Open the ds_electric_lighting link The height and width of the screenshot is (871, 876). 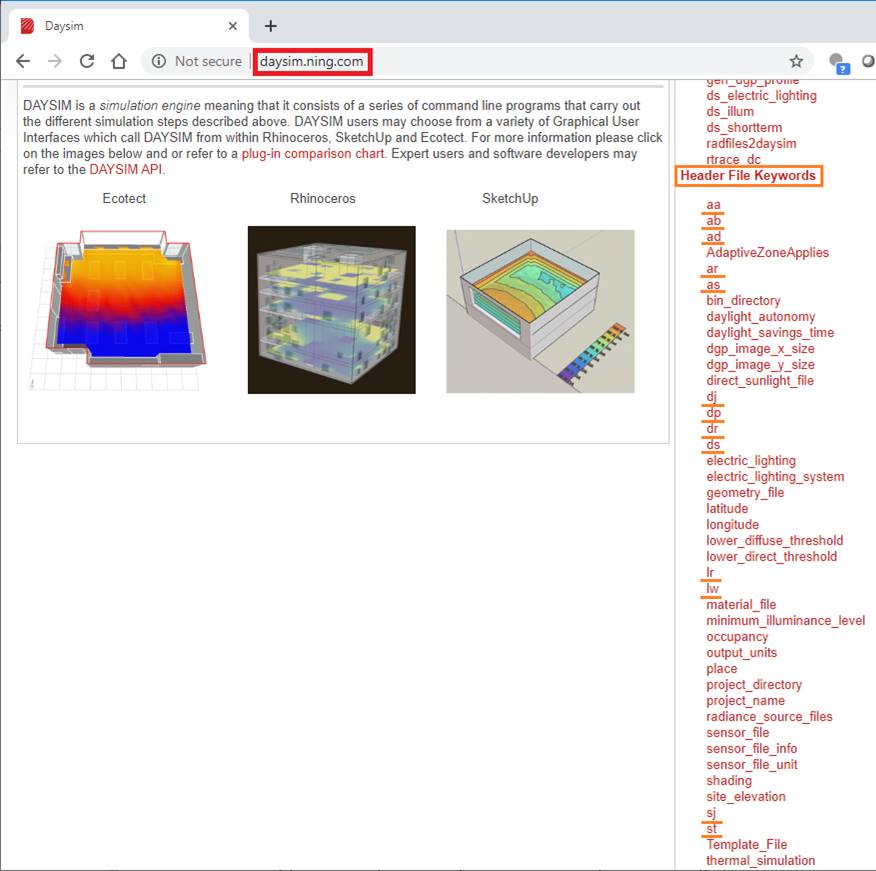tap(761, 96)
